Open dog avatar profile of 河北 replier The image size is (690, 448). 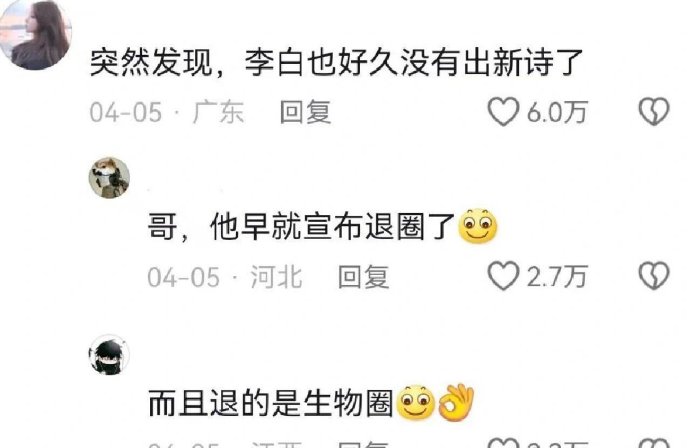pyautogui.click(x=109, y=177)
